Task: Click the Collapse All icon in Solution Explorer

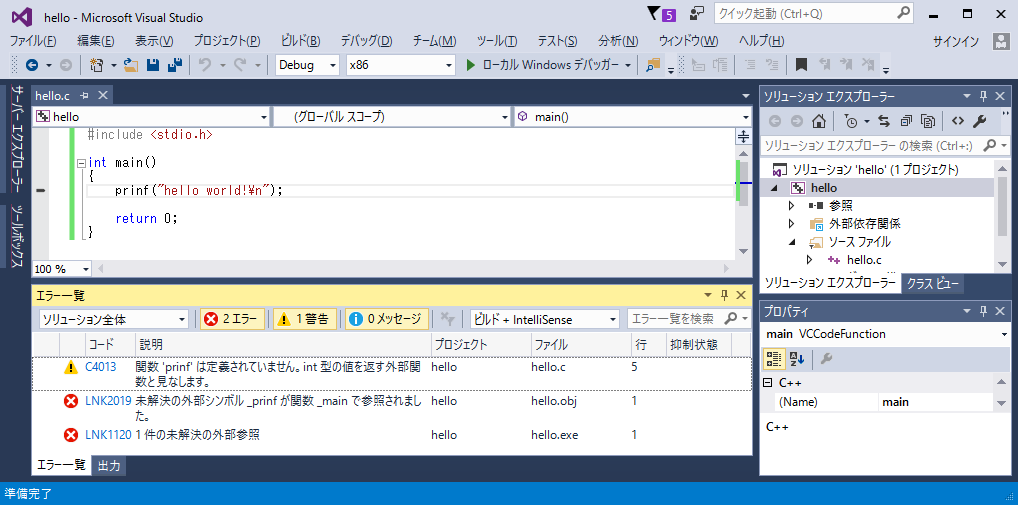Action: tap(906, 121)
